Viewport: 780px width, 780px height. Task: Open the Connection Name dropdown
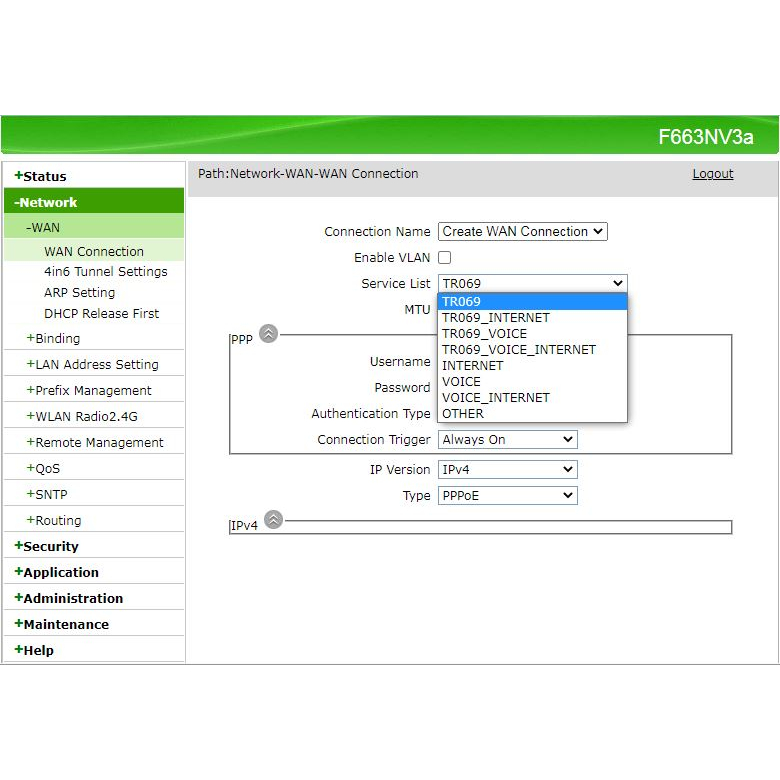pyautogui.click(x=522, y=231)
